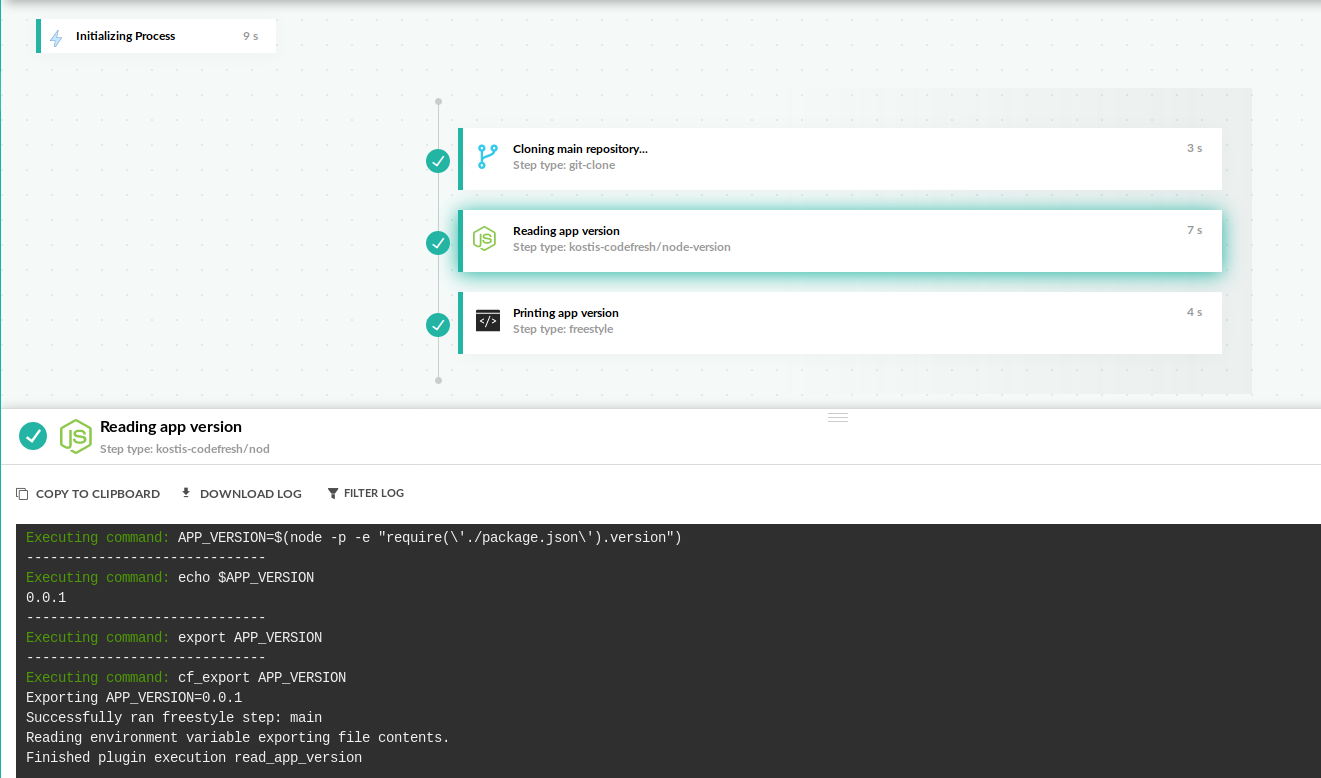Select the Printing app version step card
Screen dimensions: 1321x778
[x=840, y=322]
